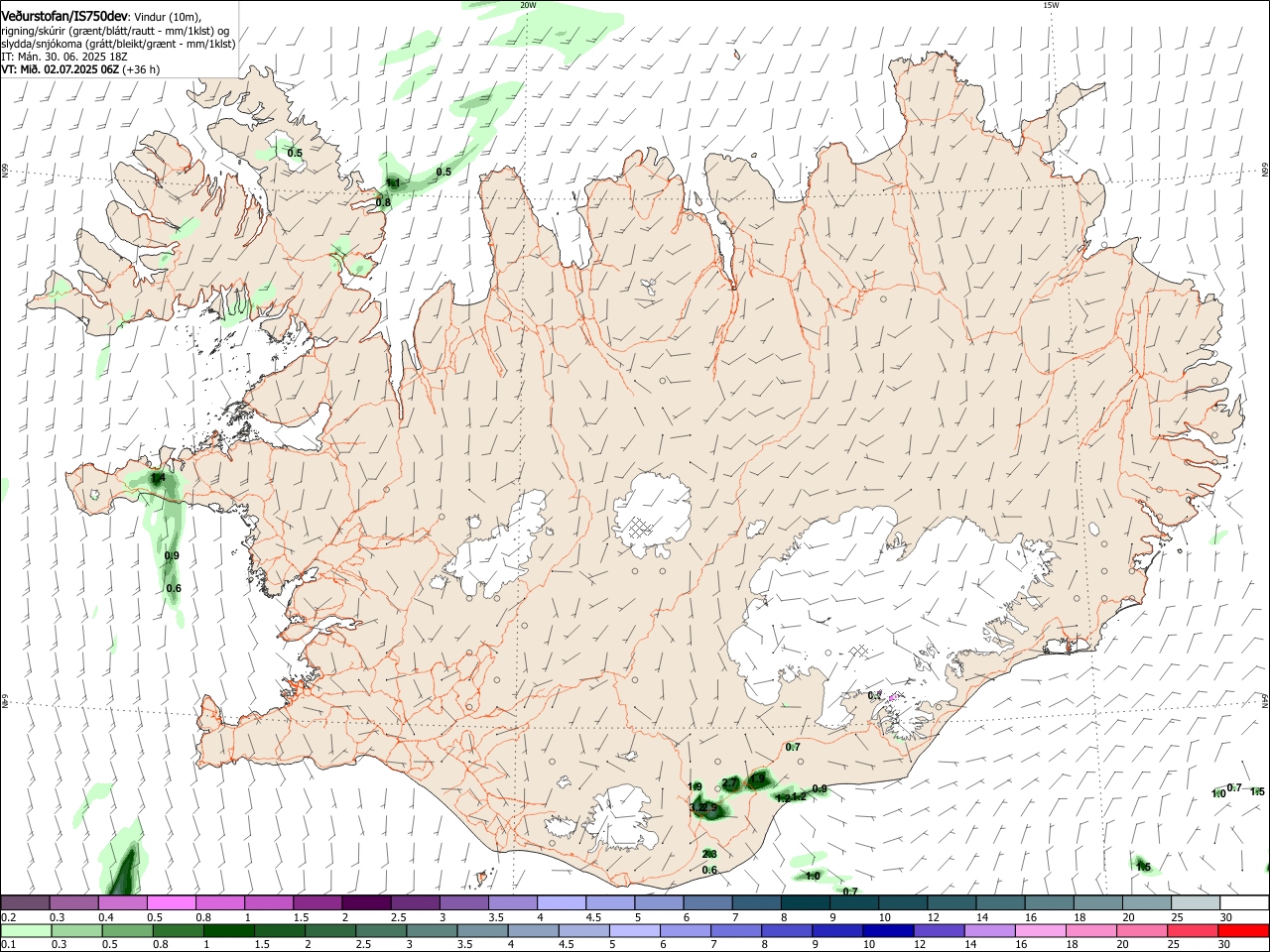Select the upper legend's 2 darkest purple swatch
The width and height of the screenshot is (1270, 952).
click(366, 903)
